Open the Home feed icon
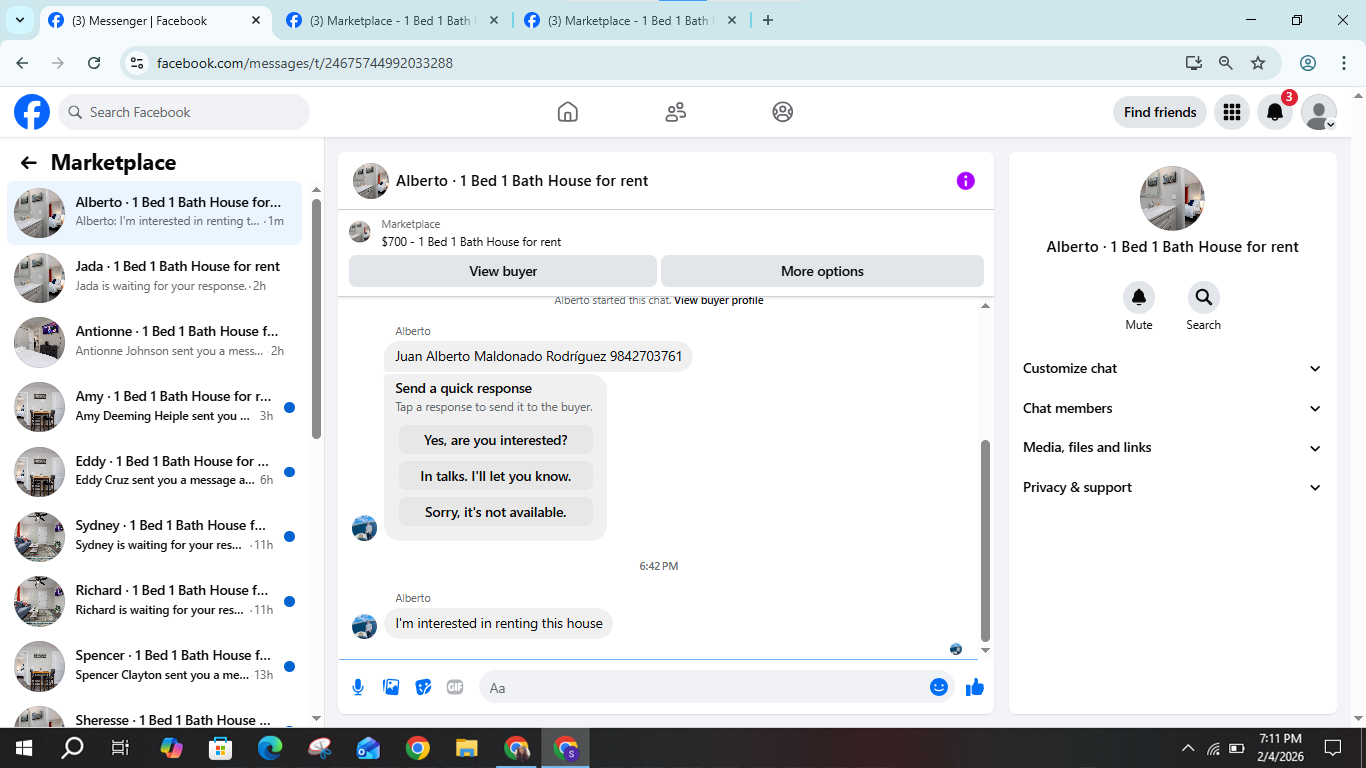Image resolution: width=1366 pixels, height=768 pixels. (x=568, y=112)
